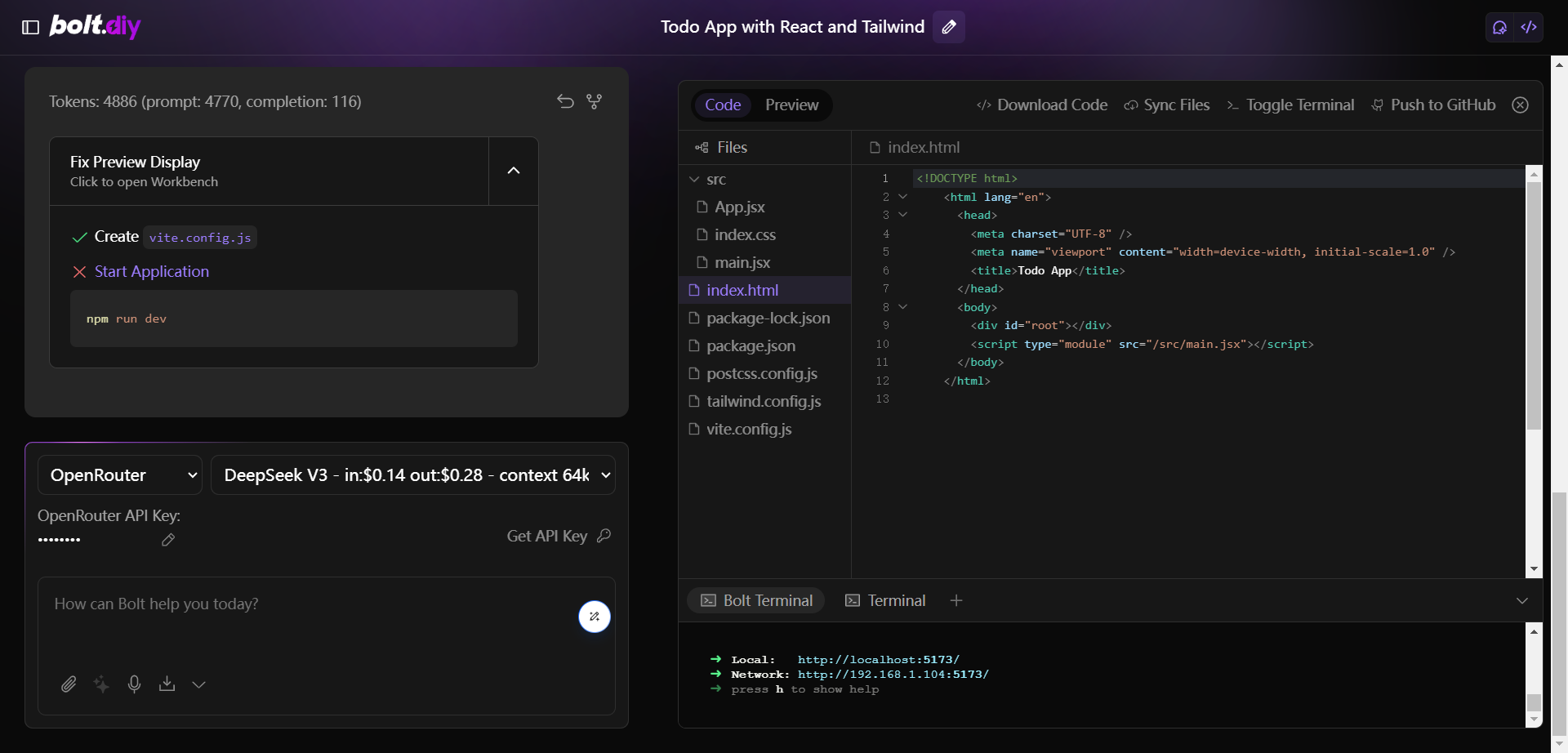Open the index.css file
Image resolution: width=1568 pixels, height=753 pixels.
[764, 234]
